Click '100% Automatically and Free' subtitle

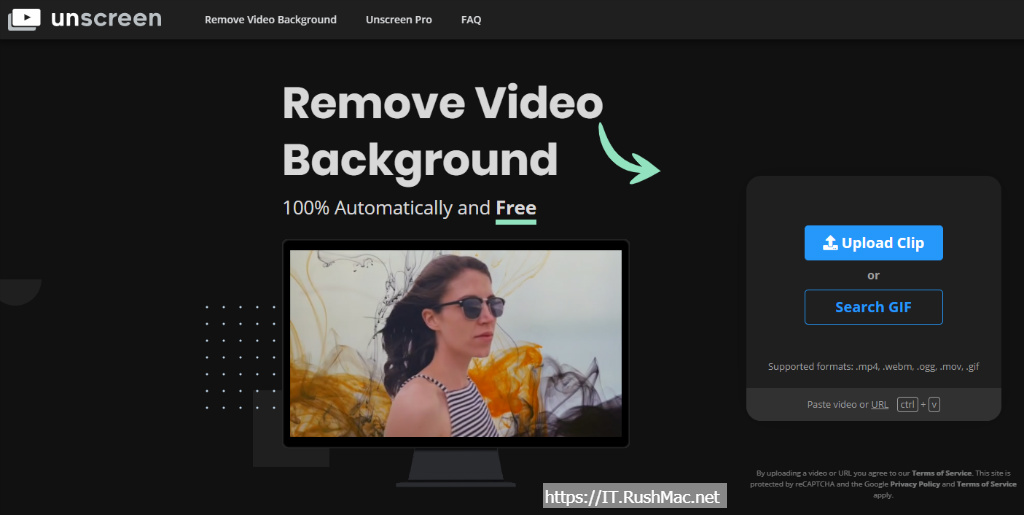tap(409, 208)
